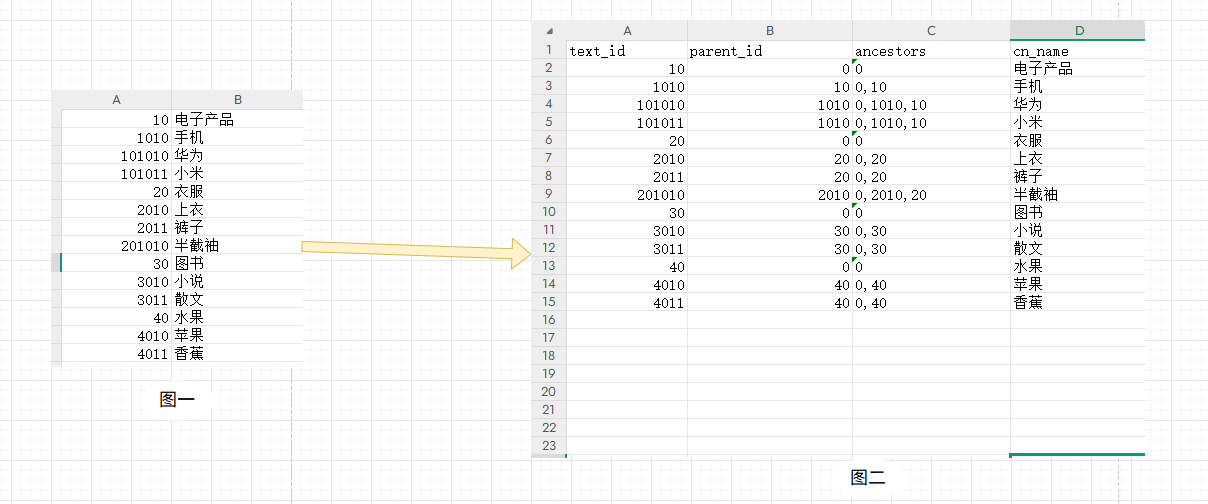Click ancestors 0,1010,10 in the 华为 row
Screen dimensions: 1208x504
click(x=931, y=104)
